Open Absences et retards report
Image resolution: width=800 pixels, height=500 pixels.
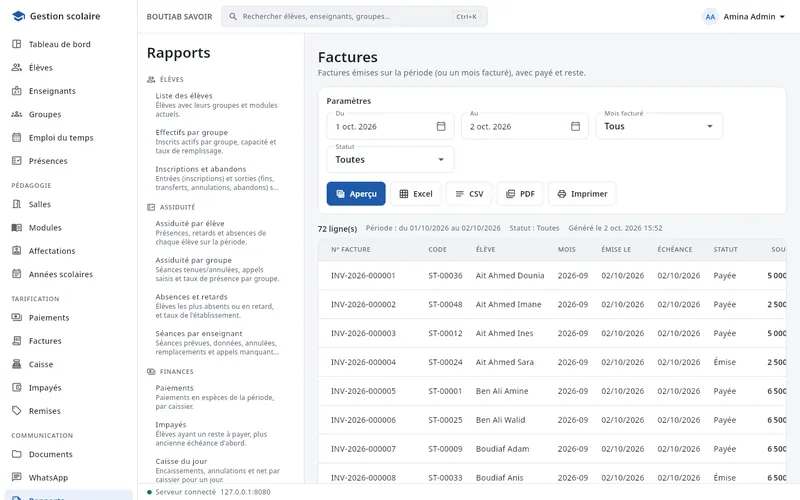[217, 306]
